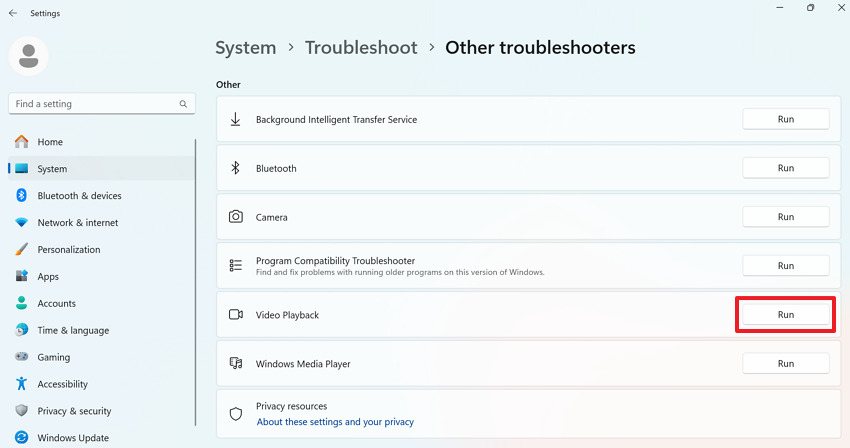Run the Camera troubleshooter
Image resolution: width=850 pixels, height=448 pixels.
click(x=785, y=217)
